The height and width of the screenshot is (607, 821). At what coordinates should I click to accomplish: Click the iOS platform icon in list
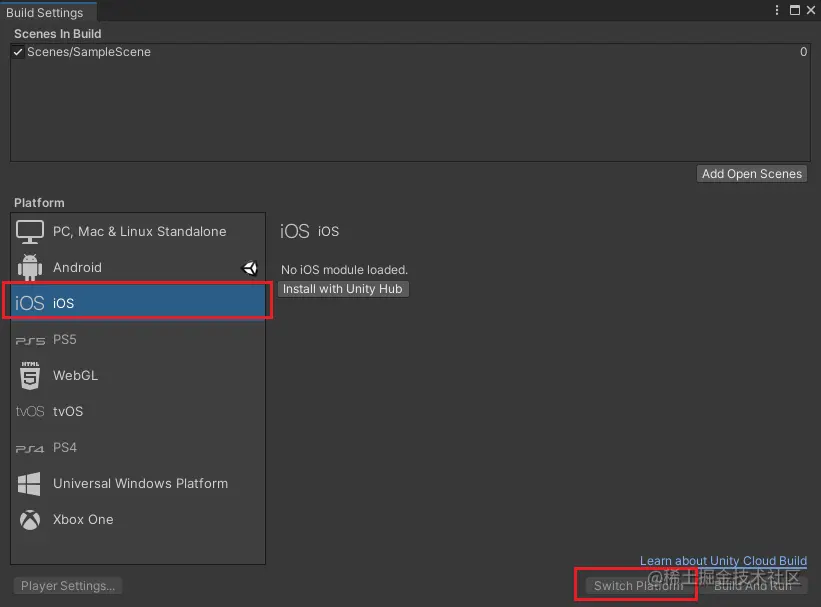(29, 303)
